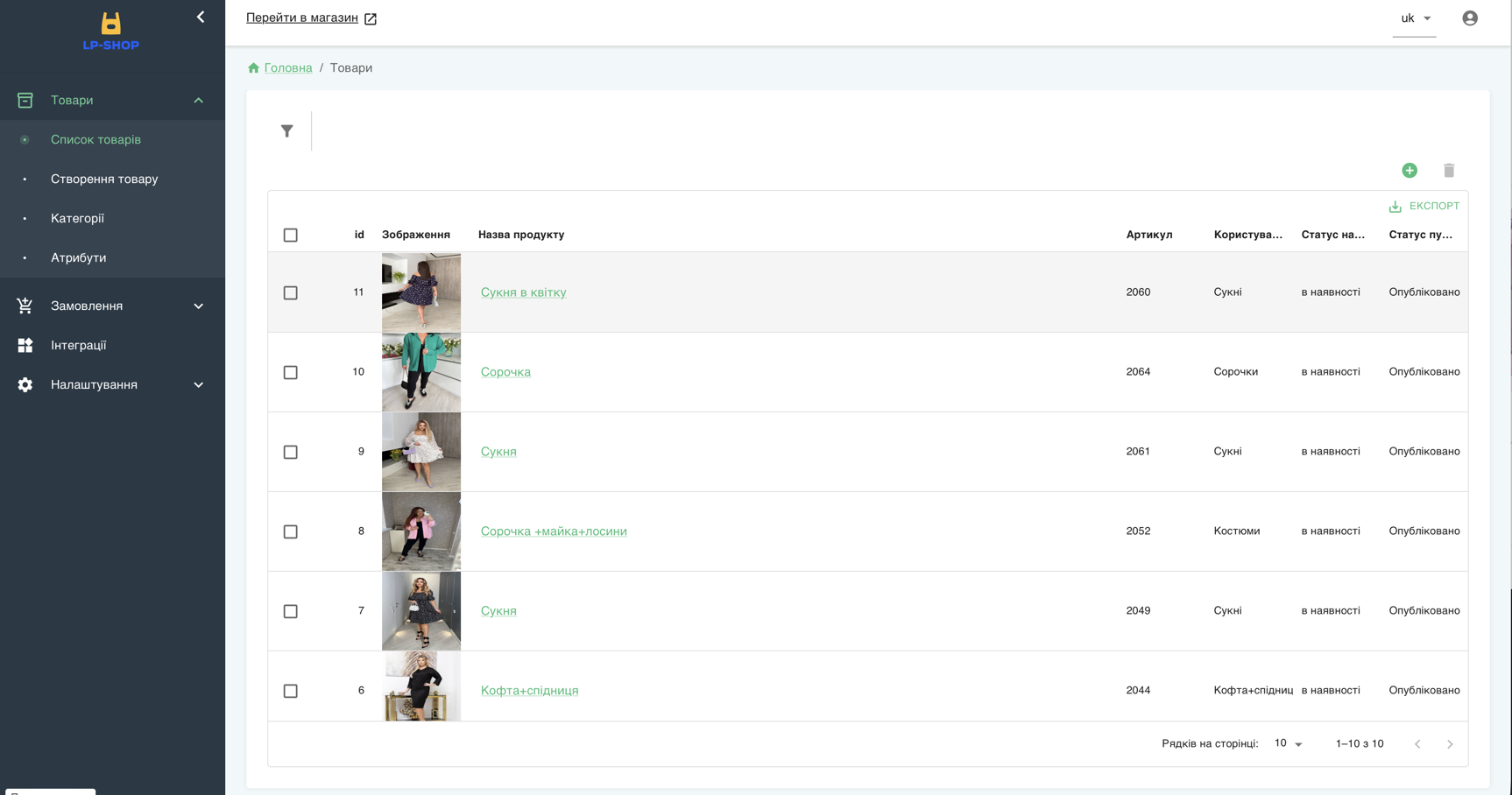Open the rows per page dropdown
1512x795 pixels.
point(1288,743)
